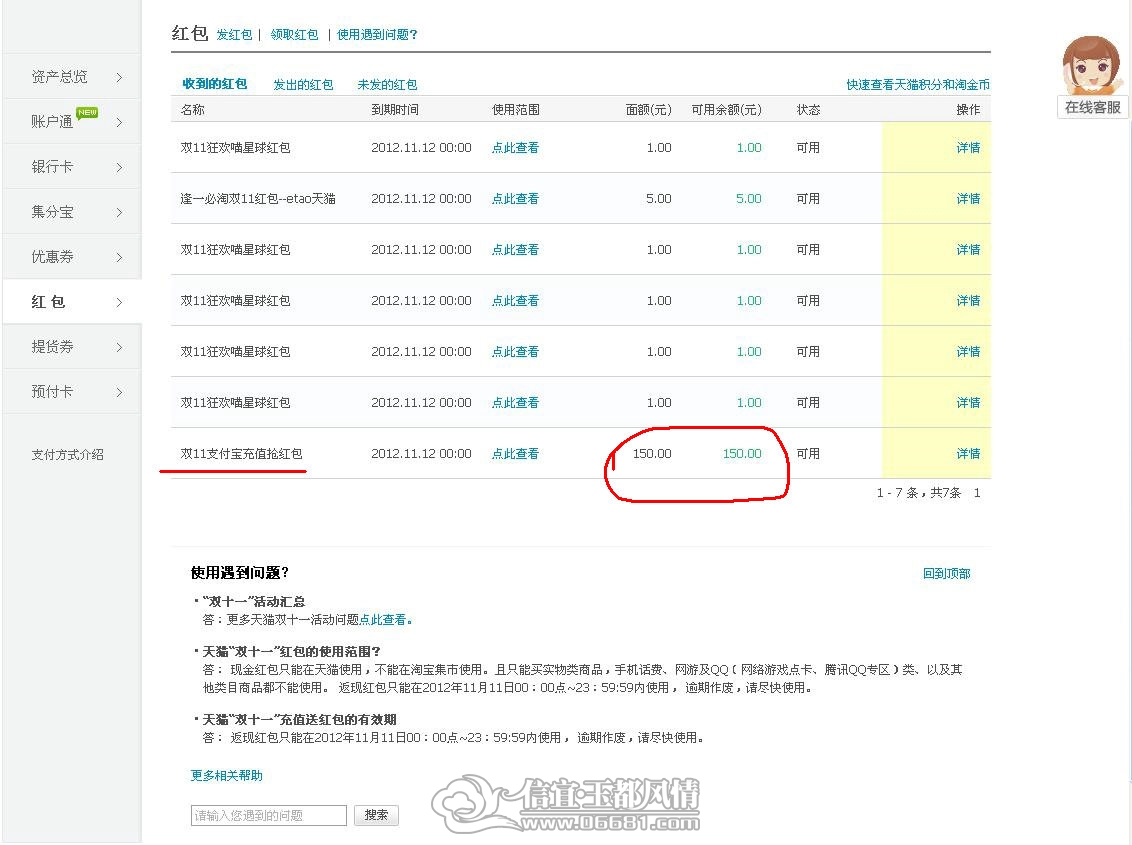Click the NEW badge beside 账户通
The height and width of the screenshot is (845, 1132).
pyautogui.click(x=87, y=113)
